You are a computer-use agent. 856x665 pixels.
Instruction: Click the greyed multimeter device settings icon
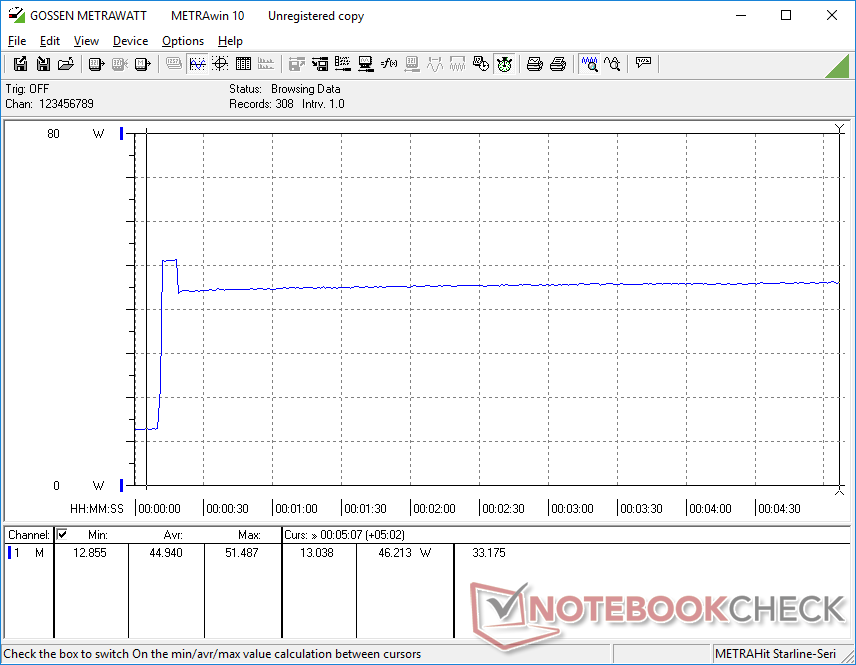pos(412,64)
